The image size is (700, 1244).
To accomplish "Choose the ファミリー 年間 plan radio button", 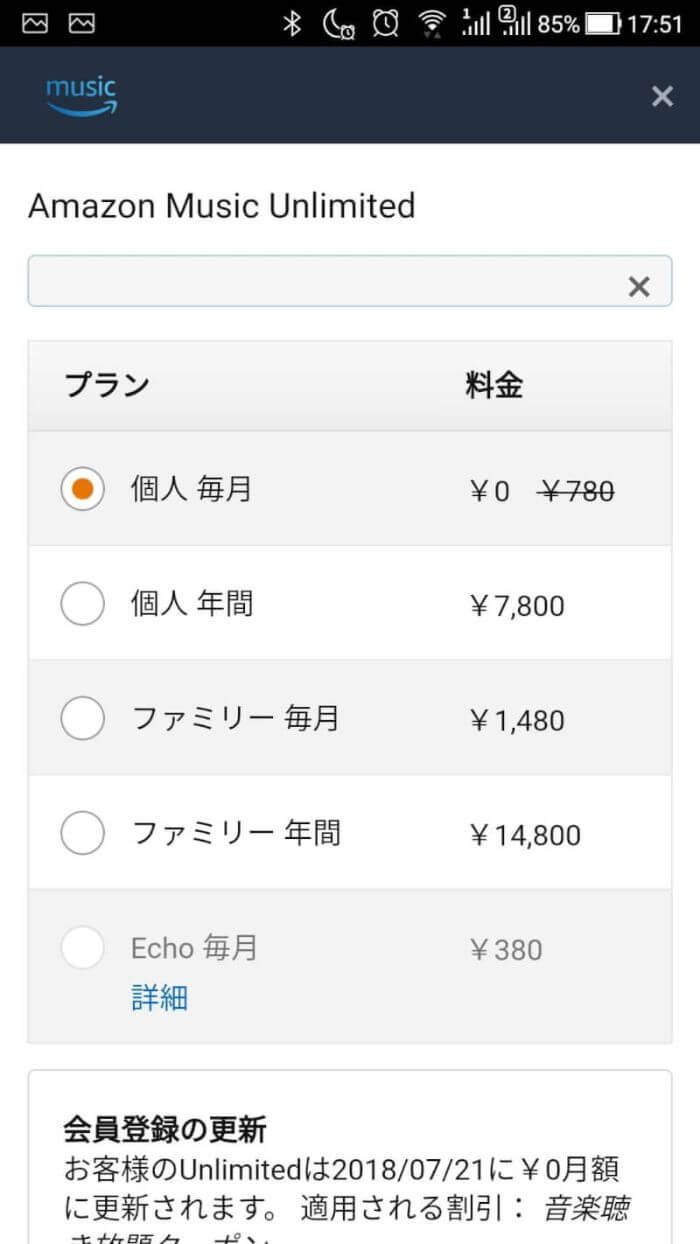I will tap(82, 834).
